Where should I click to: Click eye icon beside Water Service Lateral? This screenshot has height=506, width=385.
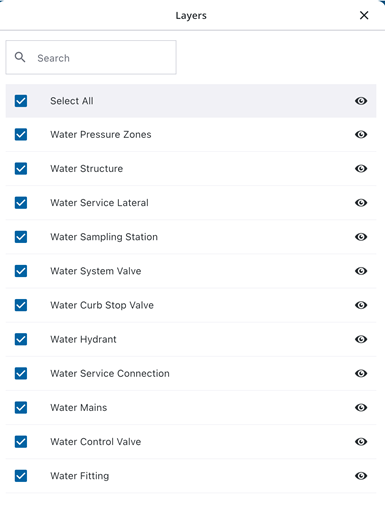(x=361, y=203)
